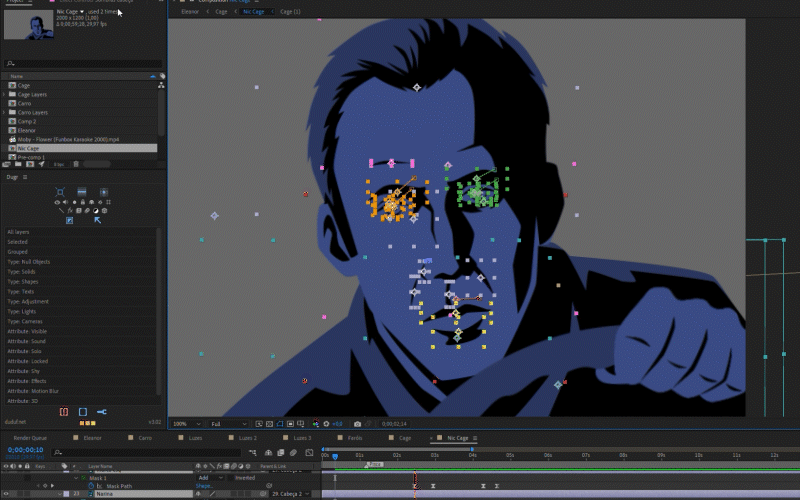
Task: Click the padlock icon in Duik panel
Action: click(x=83, y=202)
